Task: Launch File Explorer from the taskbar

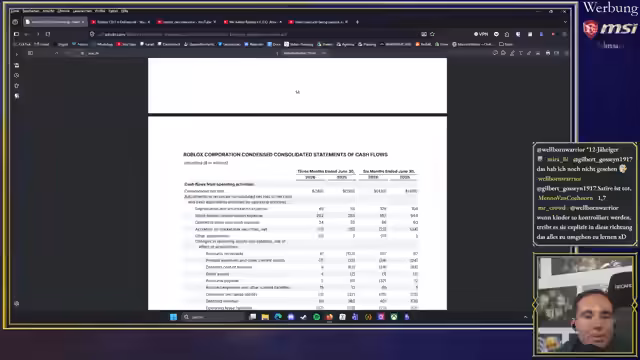Action: [x=265, y=317]
